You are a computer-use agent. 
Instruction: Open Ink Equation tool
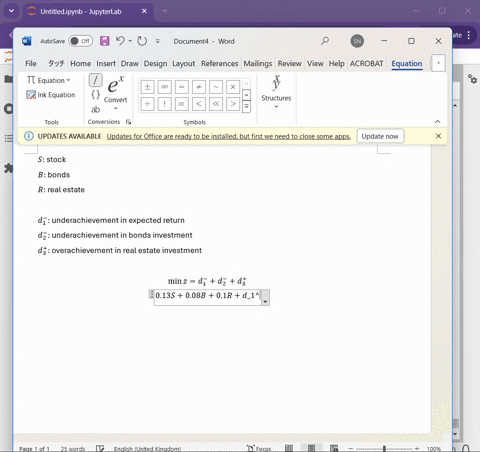point(51,95)
